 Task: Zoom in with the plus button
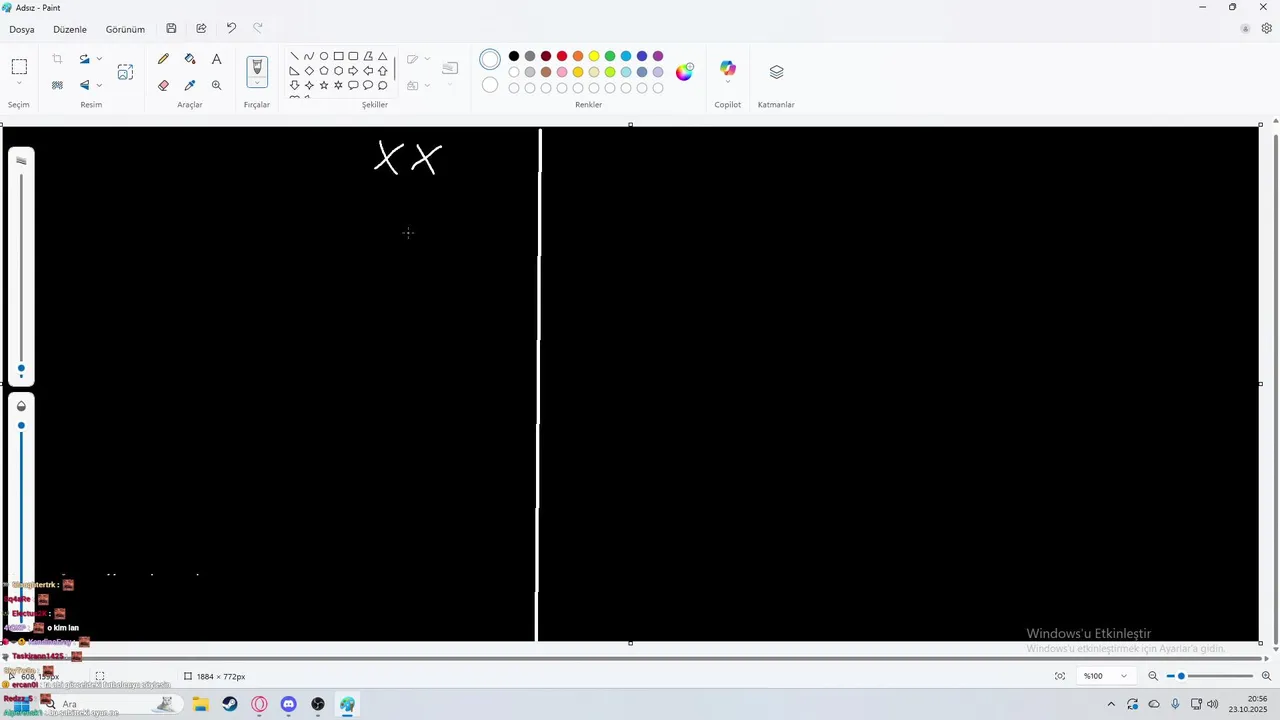tap(1266, 676)
